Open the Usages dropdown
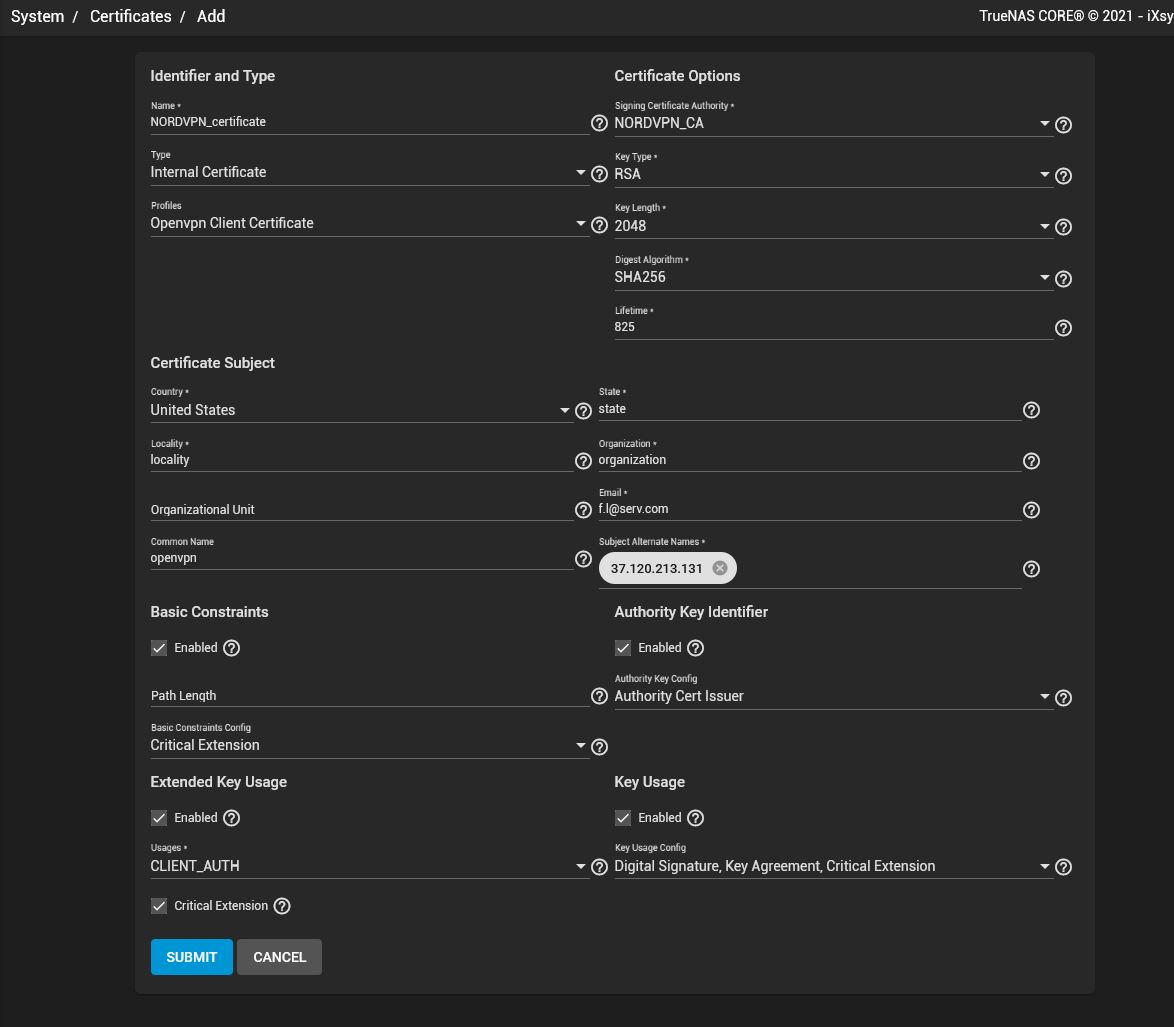Screen dimensions: 1174x1027 tap(369, 866)
